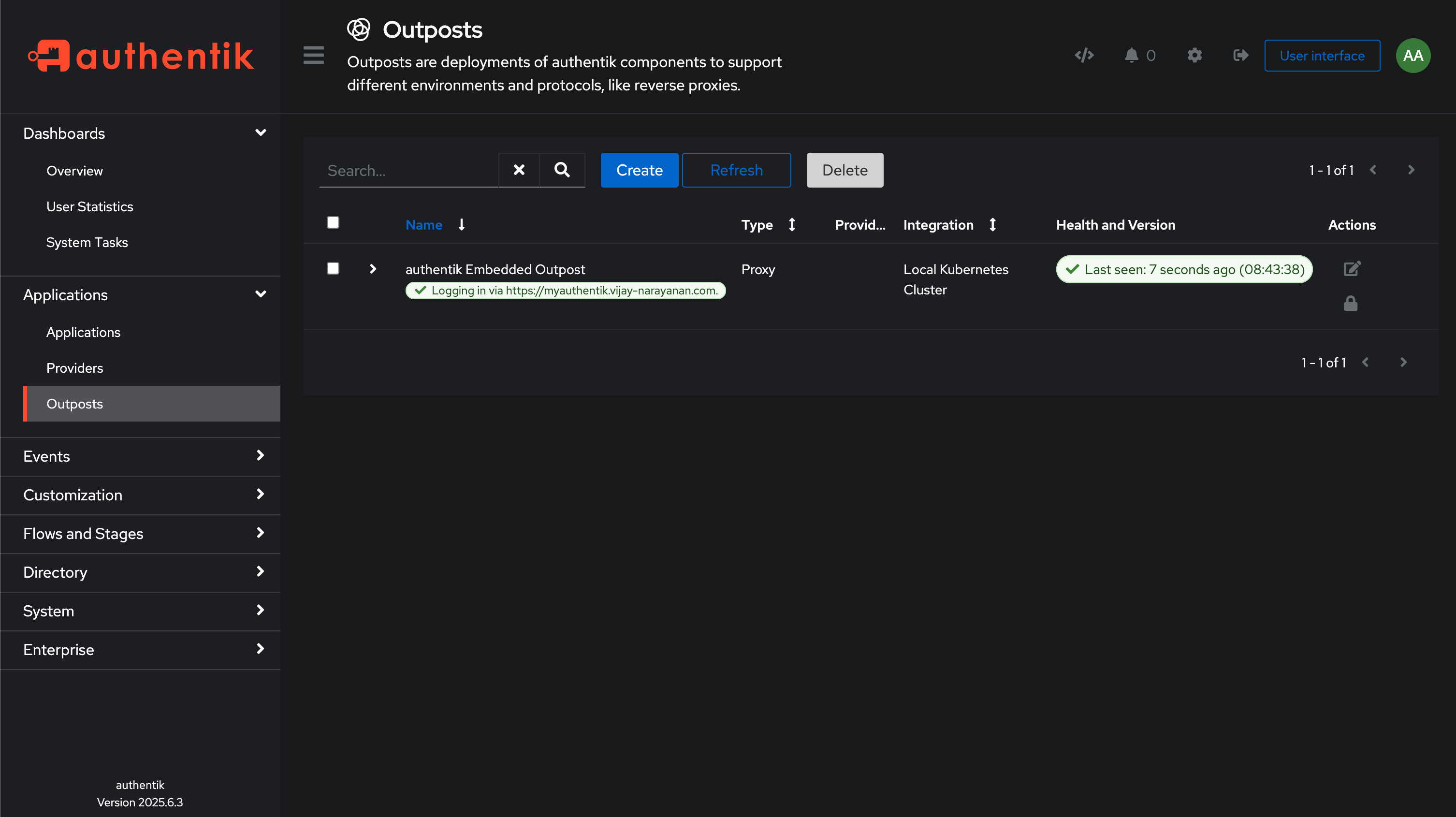1456x817 pixels.
Task: Select all rows checkbox in table header
Action: pos(333,223)
